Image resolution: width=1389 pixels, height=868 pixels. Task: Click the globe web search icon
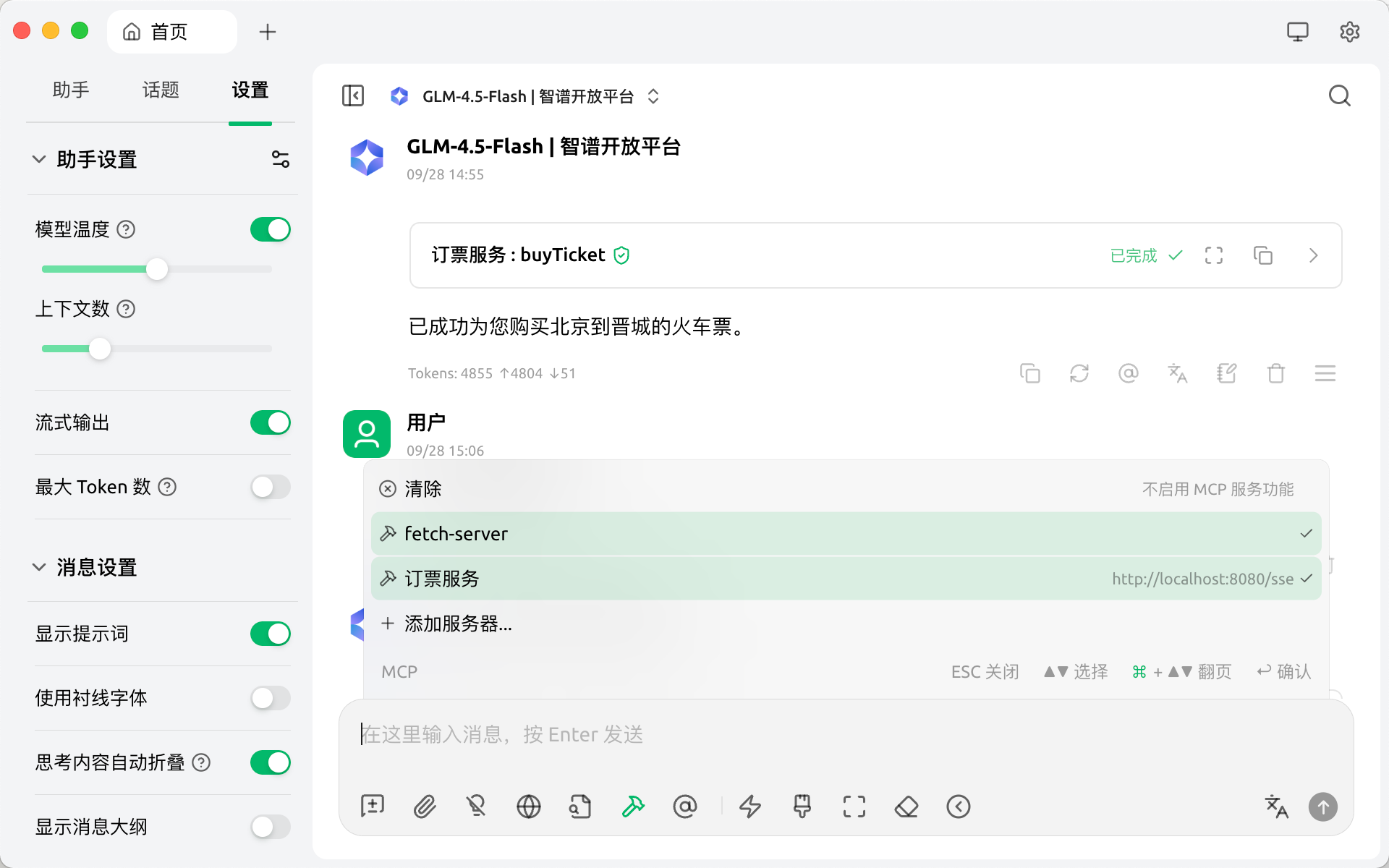pos(529,806)
